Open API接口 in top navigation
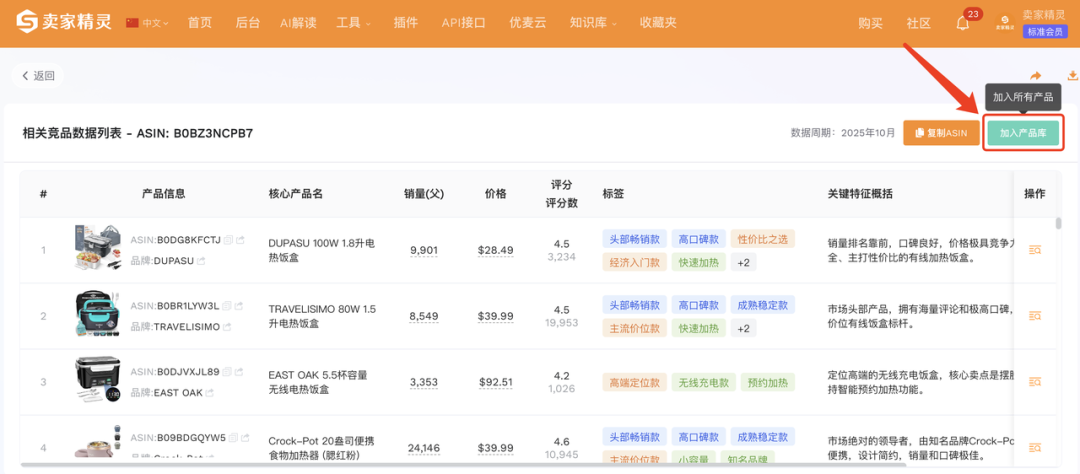1080x474 pixels. pyautogui.click(x=464, y=23)
